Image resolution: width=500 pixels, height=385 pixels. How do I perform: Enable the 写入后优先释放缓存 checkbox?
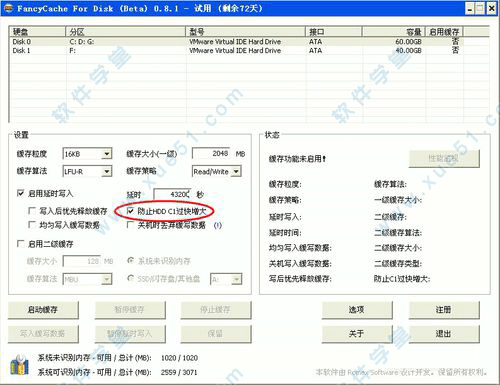[x=32, y=211]
